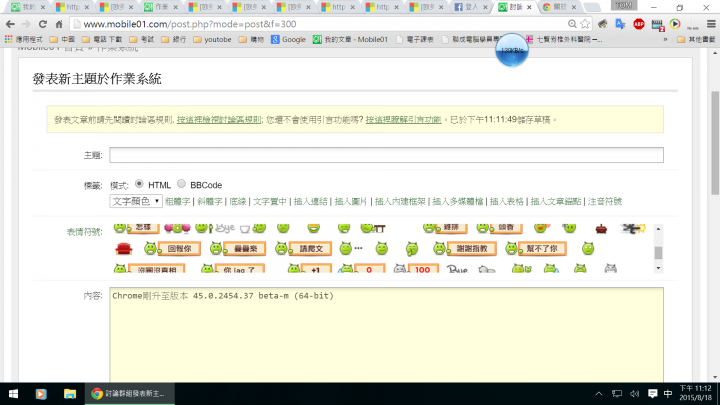Screen dimensions: 720x405
Task: Insert the 100 score emoticon
Action: [x=416, y=268]
